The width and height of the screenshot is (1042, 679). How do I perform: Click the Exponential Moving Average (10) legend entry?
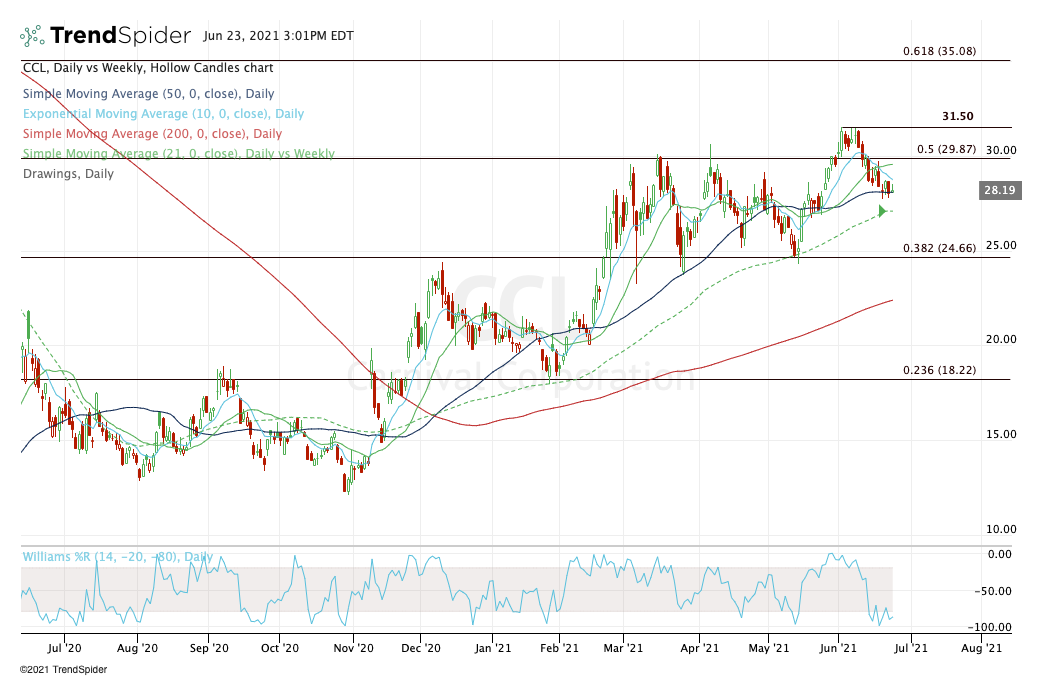[x=163, y=114]
